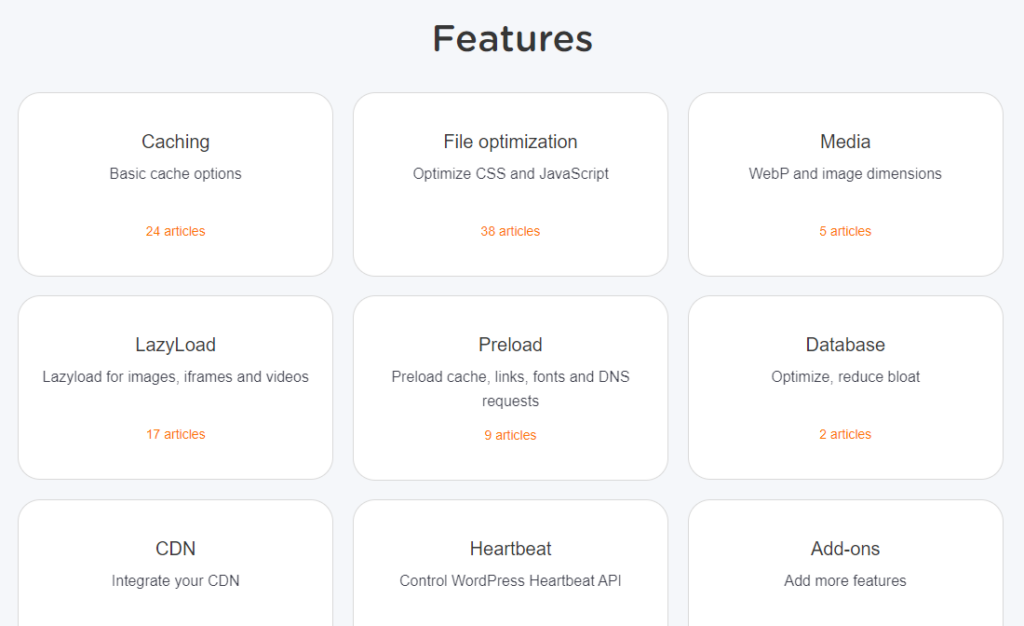Image resolution: width=1024 pixels, height=626 pixels.
Task: Click the '24 articles' link under Caching
Action: pyautogui.click(x=176, y=231)
